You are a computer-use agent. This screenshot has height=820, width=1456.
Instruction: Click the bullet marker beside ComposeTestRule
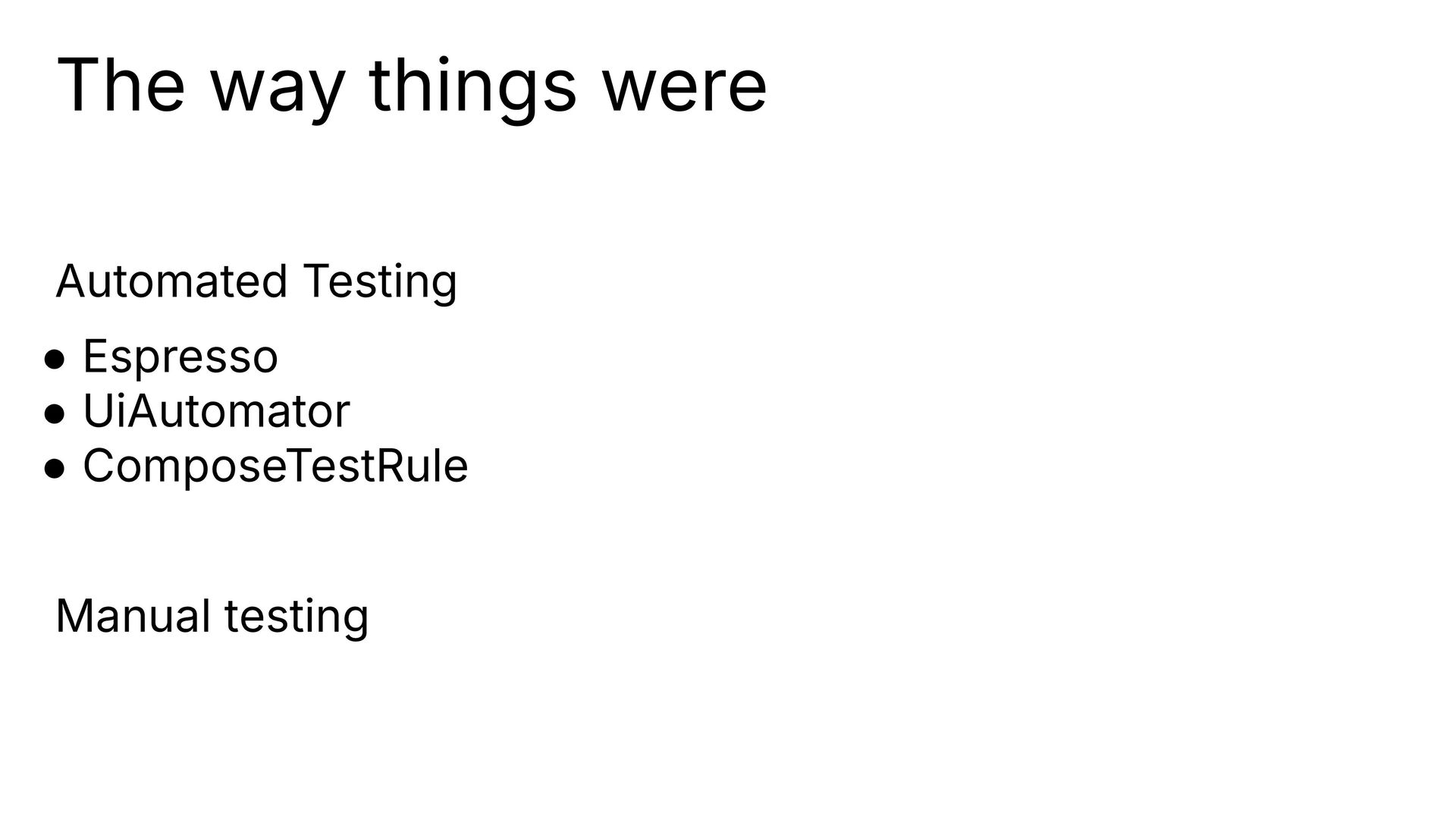click(x=55, y=470)
